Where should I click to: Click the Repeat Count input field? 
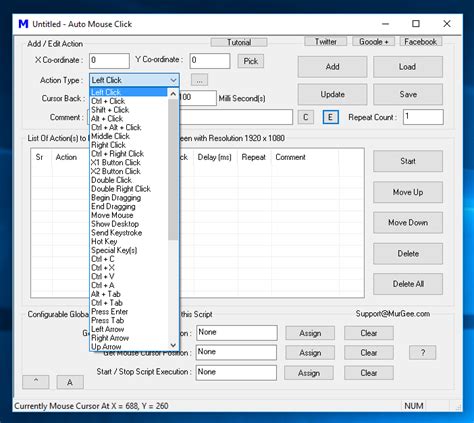pyautogui.click(x=423, y=117)
